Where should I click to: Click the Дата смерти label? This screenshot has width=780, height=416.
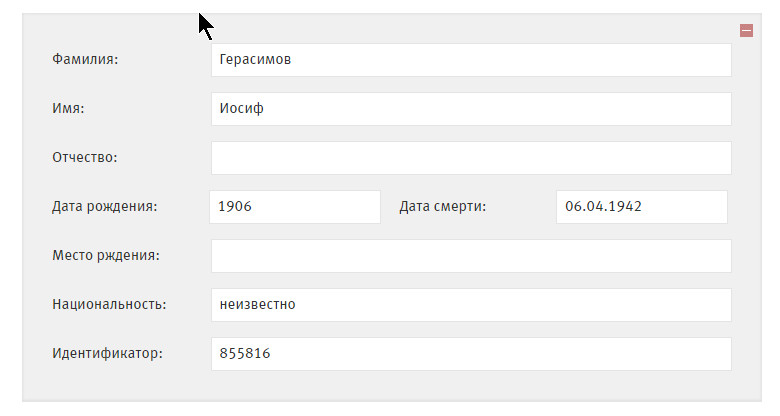(x=442, y=207)
